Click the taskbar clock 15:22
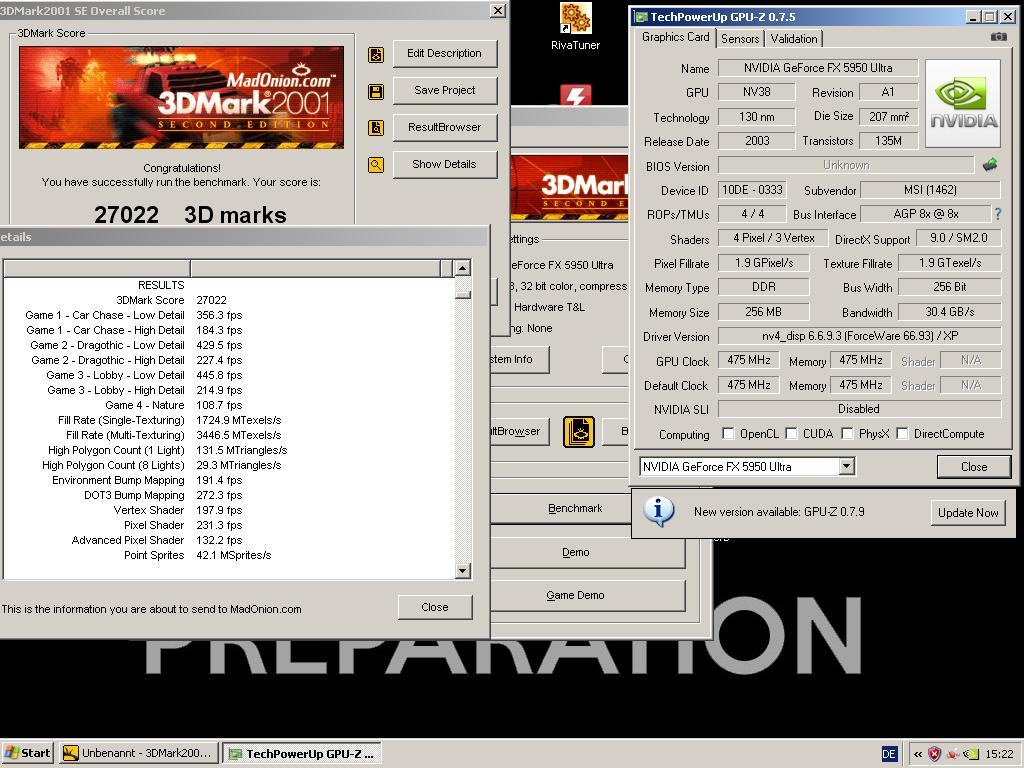The height and width of the screenshot is (768, 1024). click(x=999, y=754)
